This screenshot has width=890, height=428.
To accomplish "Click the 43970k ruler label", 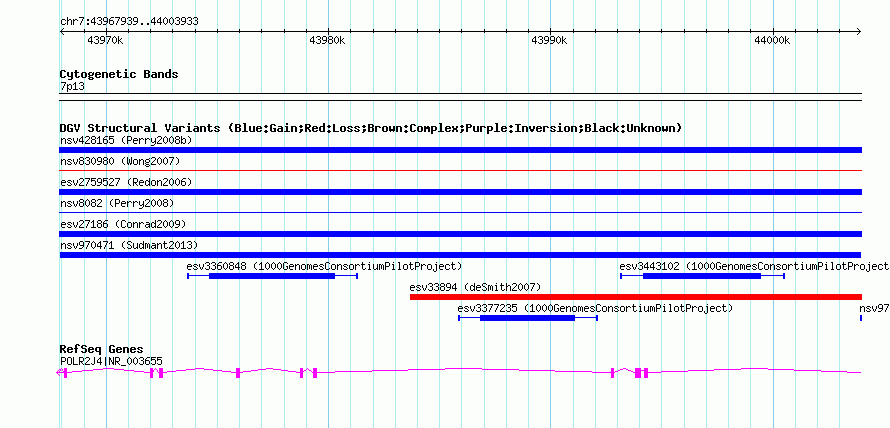I will pyautogui.click(x=105, y=41).
